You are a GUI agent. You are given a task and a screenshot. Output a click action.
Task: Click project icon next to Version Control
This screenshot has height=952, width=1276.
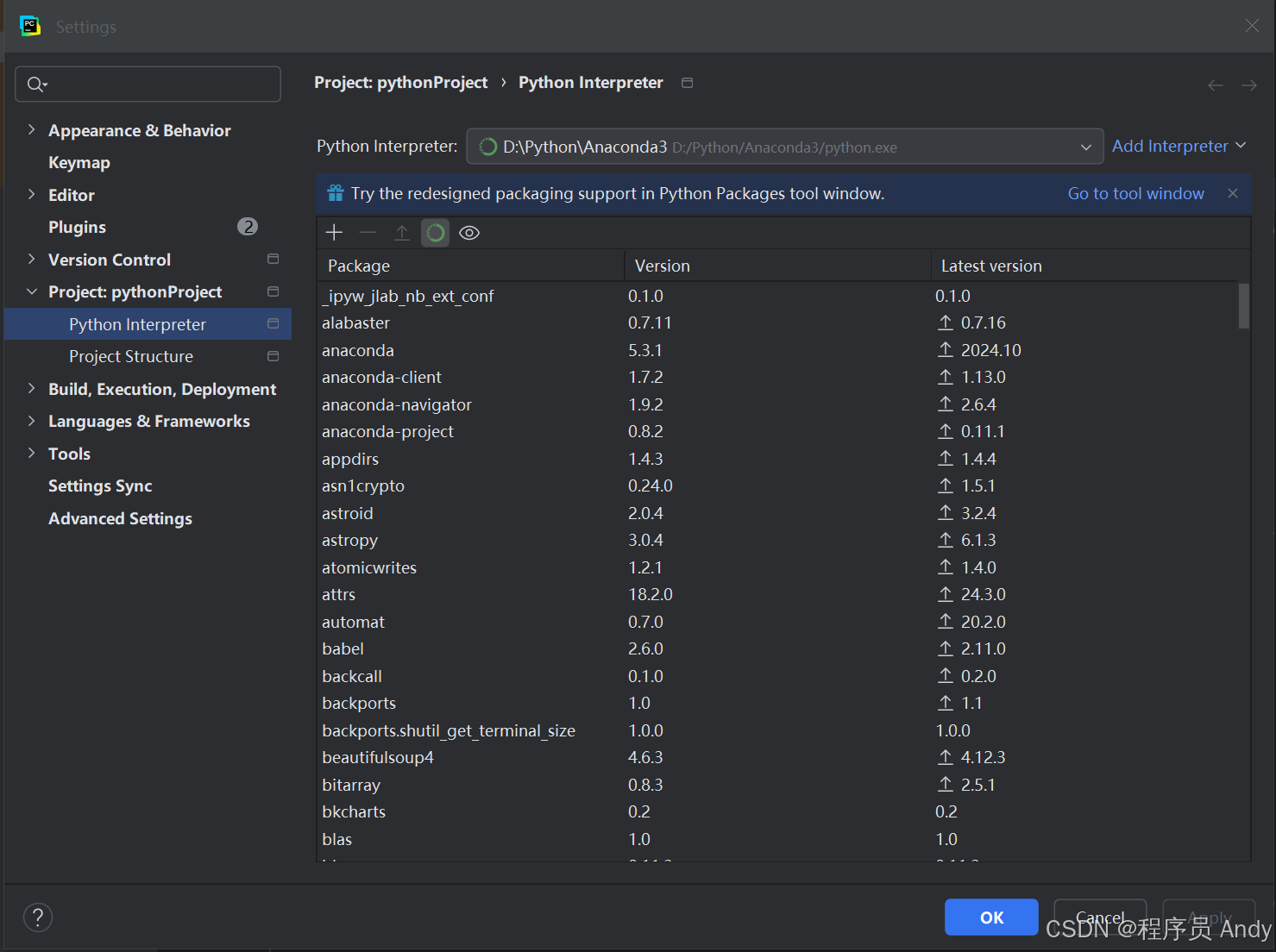click(273, 259)
